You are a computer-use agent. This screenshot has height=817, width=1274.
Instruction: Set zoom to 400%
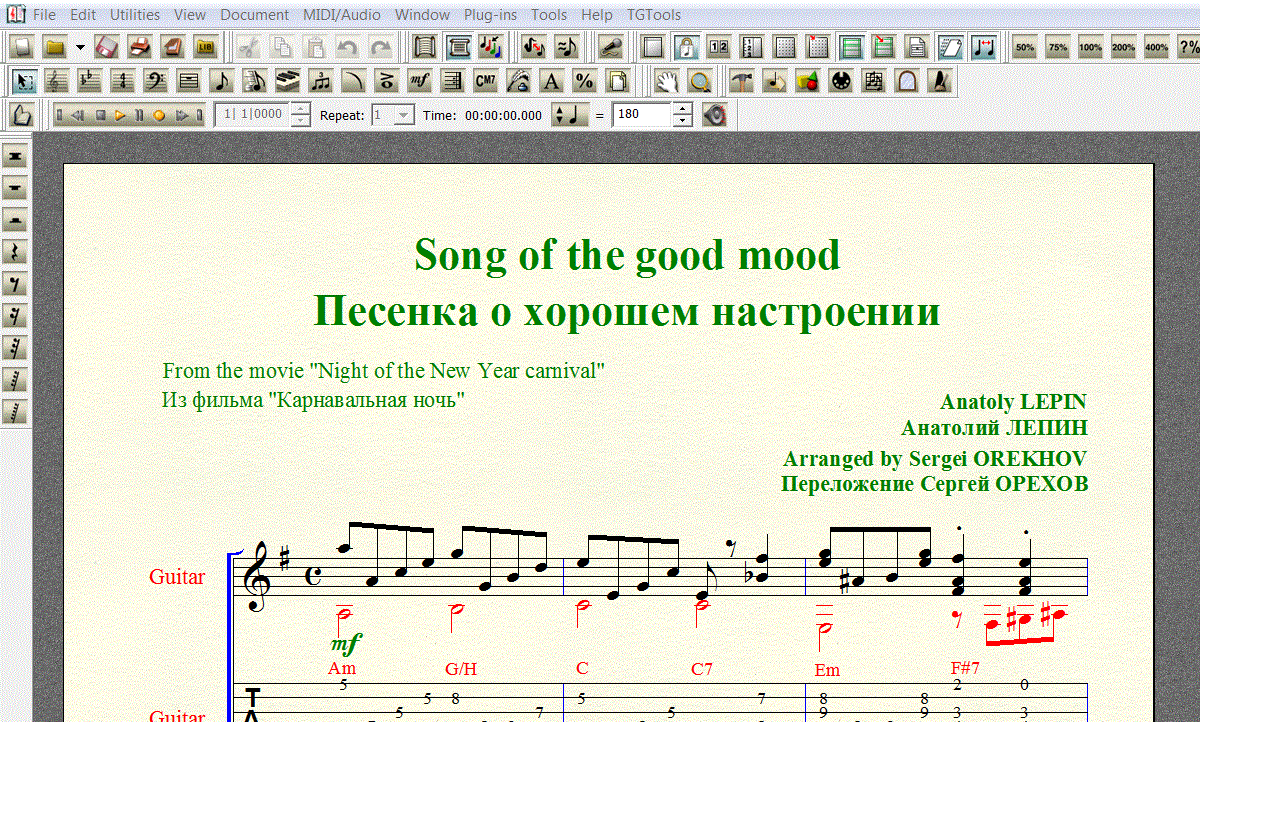(1157, 47)
